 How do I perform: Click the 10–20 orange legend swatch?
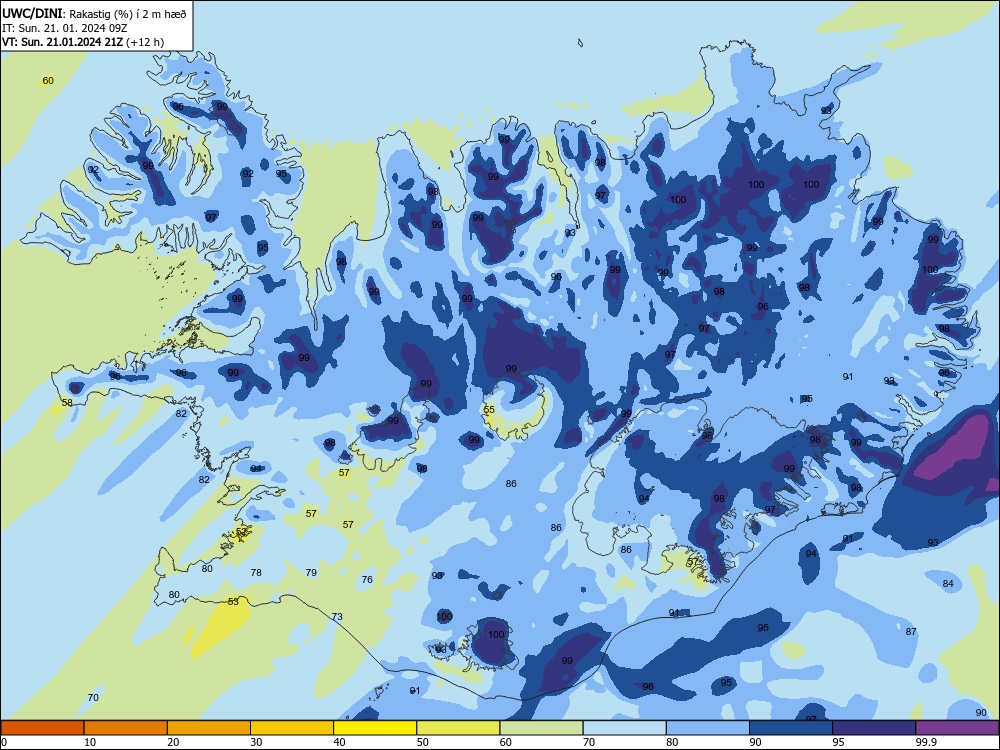126,728
